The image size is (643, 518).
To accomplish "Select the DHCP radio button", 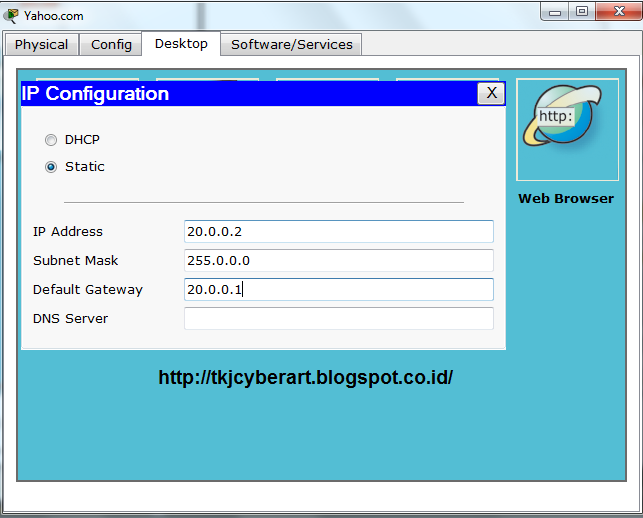I will click(51, 140).
